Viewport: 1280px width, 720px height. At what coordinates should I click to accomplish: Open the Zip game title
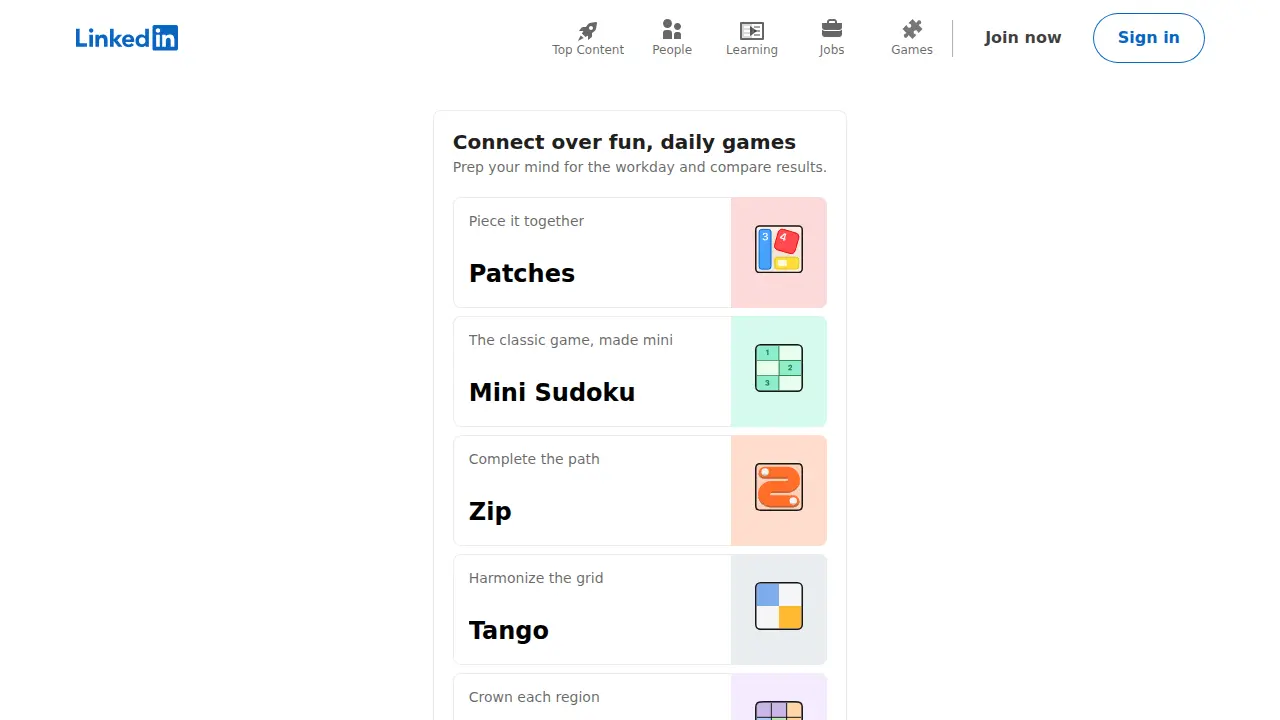pos(490,511)
